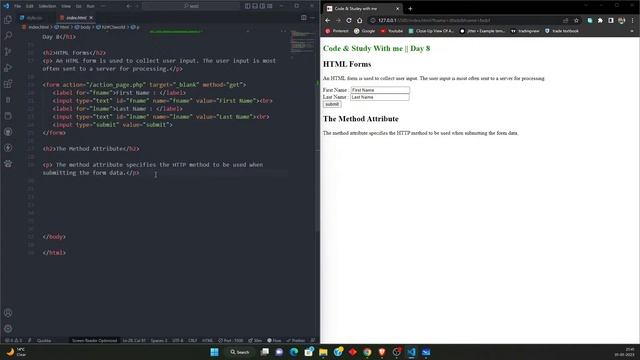
Task: Go back in the browser
Action: click(328, 20)
